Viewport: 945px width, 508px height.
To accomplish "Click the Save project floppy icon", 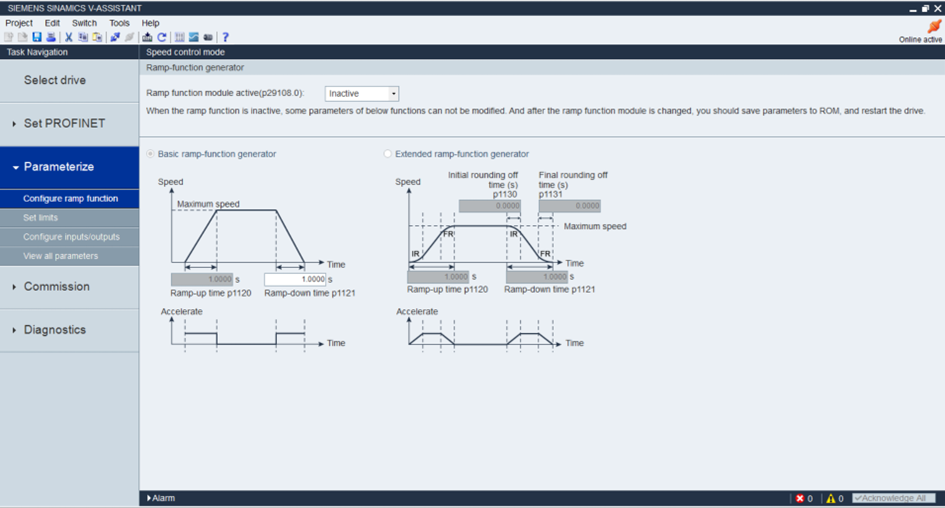I will coord(37,37).
